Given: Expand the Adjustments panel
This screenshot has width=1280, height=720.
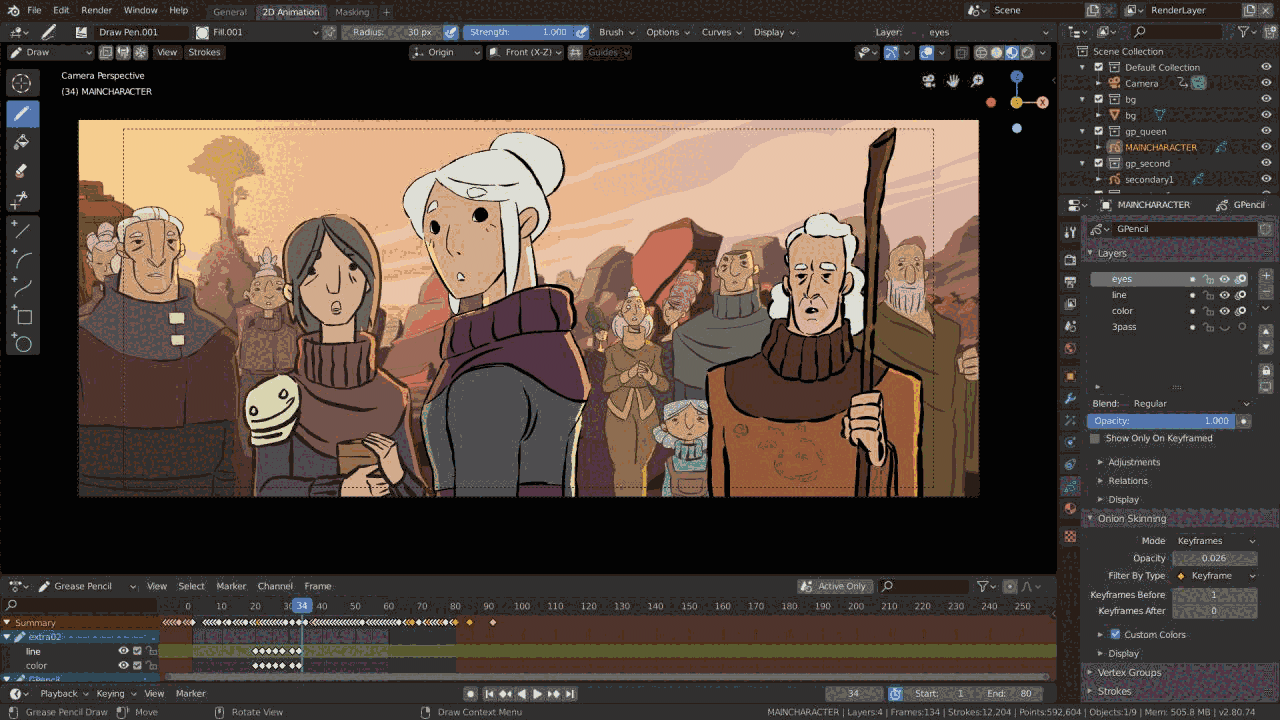Looking at the screenshot, I should (1133, 462).
